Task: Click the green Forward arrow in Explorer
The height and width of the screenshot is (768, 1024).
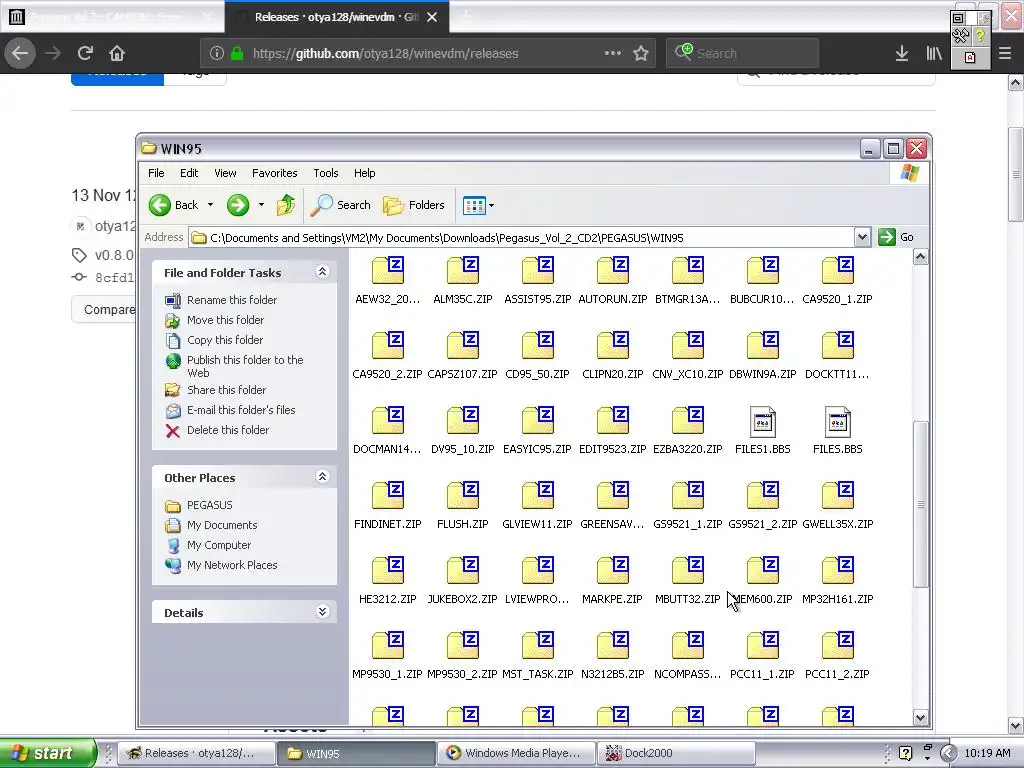Action: pyautogui.click(x=238, y=205)
